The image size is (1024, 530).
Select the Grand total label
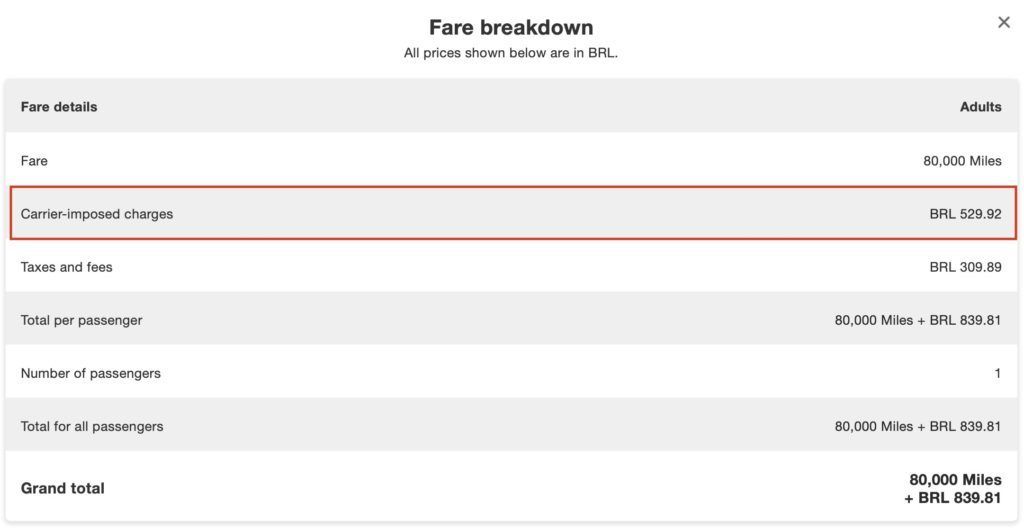coord(63,488)
